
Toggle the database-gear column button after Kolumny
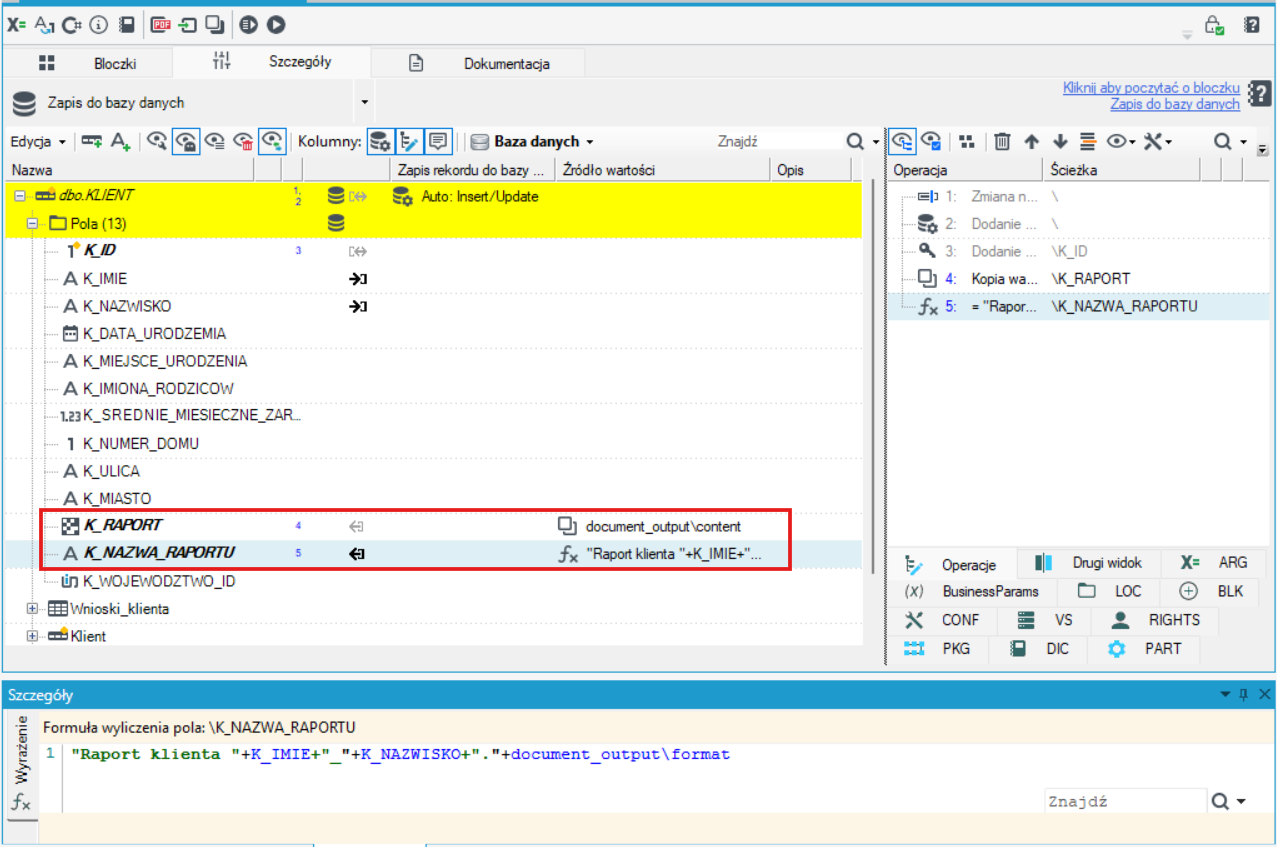(x=379, y=142)
